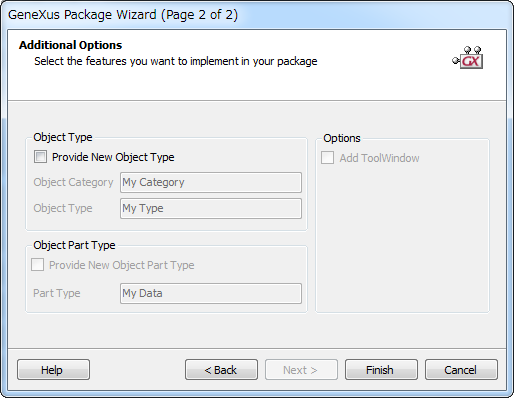The image size is (514, 398).
Task: Select the My Type input box
Action: click(x=211, y=208)
